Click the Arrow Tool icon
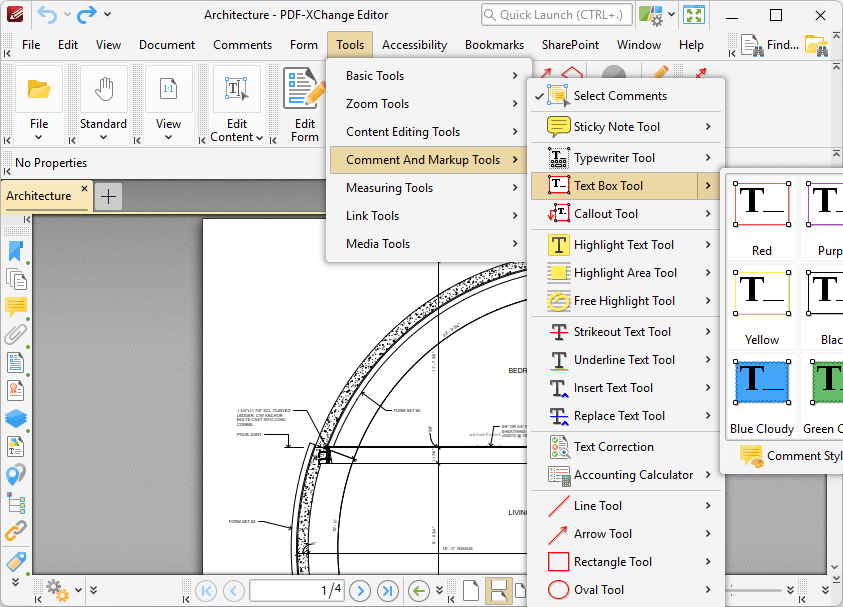This screenshot has height=607, width=843. pyautogui.click(x=559, y=534)
